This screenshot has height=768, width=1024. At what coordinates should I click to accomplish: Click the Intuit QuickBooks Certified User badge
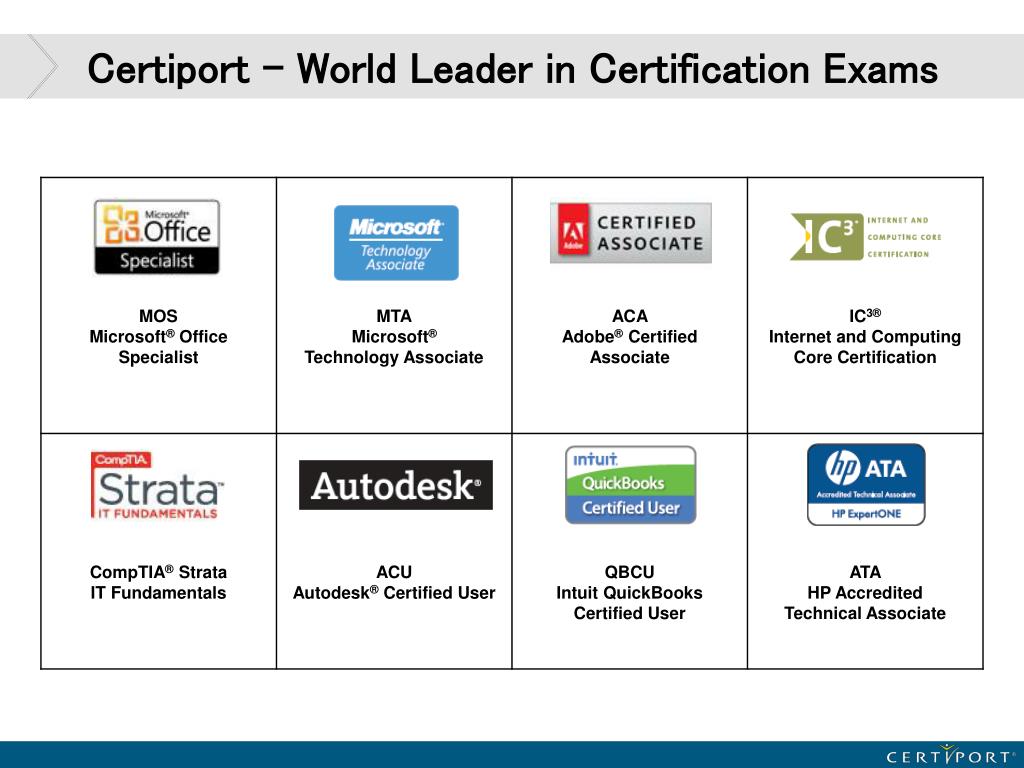(630, 485)
